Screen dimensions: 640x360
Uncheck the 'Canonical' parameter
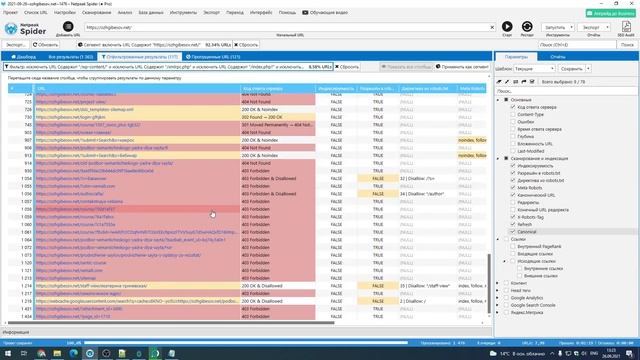pos(513,232)
